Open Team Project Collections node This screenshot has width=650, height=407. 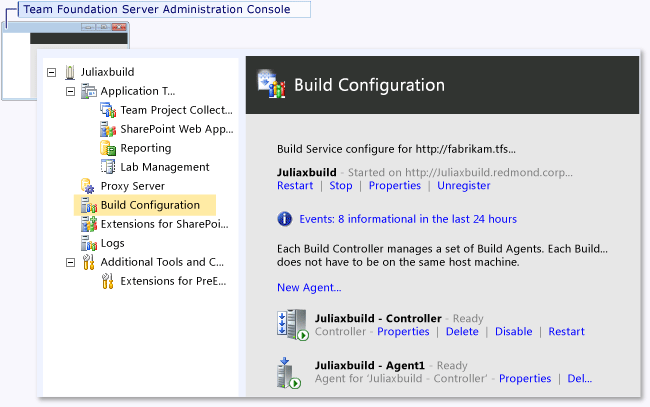click(176, 110)
